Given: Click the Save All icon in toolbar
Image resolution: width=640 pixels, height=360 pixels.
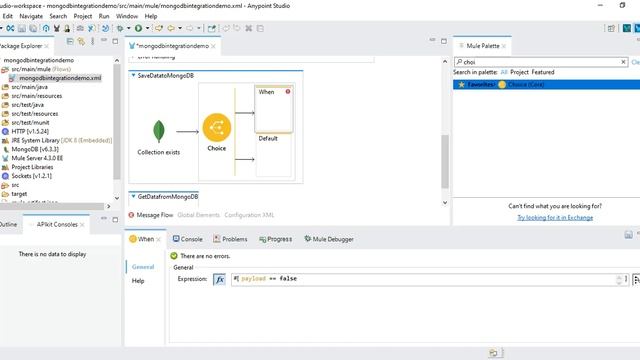Looking at the screenshot, I should click(33, 28).
